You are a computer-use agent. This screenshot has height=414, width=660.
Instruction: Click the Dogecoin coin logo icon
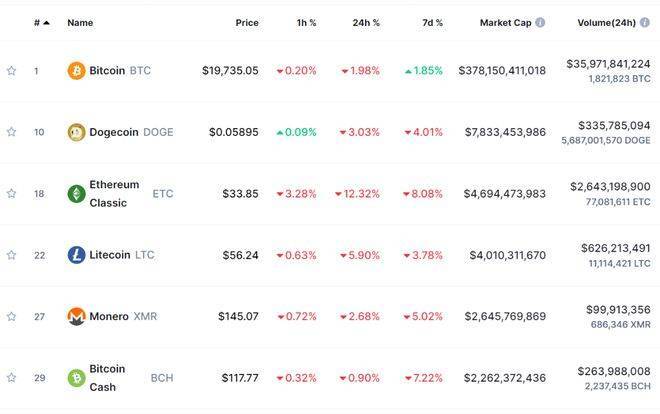[x=76, y=132]
